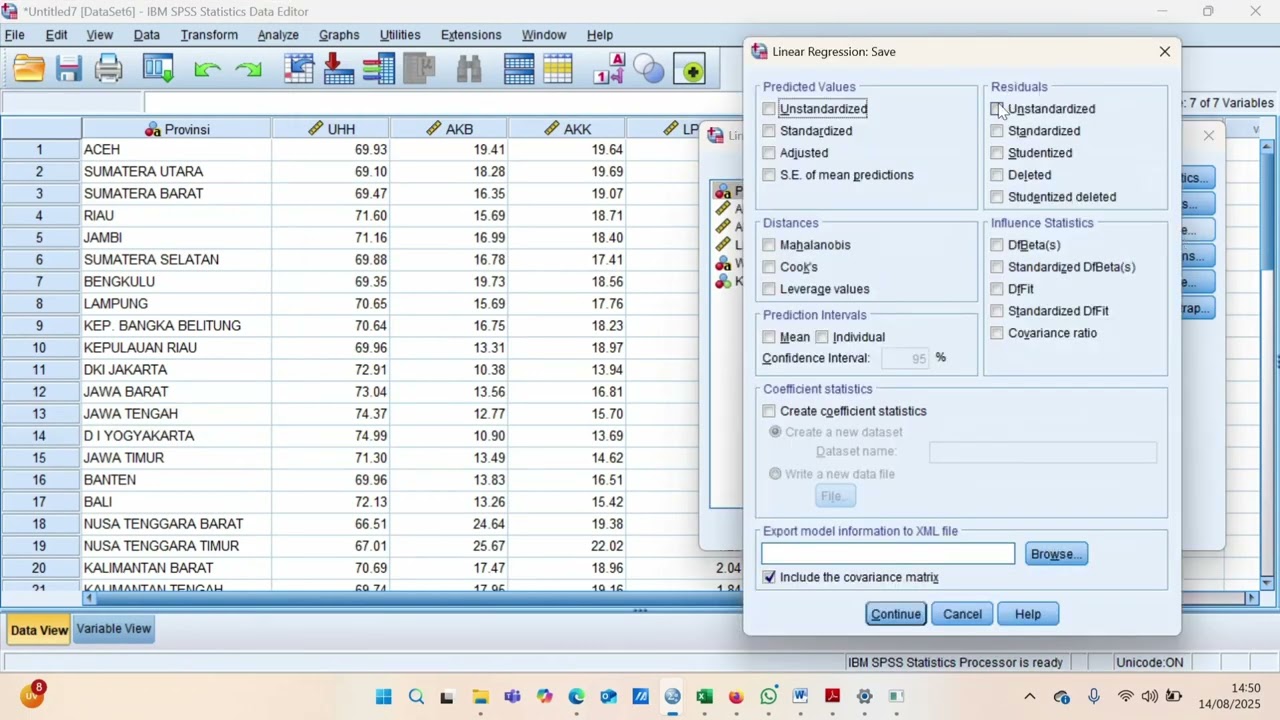
Task: Check the Covariance ratio option
Action: pyautogui.click(x=997, y=333)
